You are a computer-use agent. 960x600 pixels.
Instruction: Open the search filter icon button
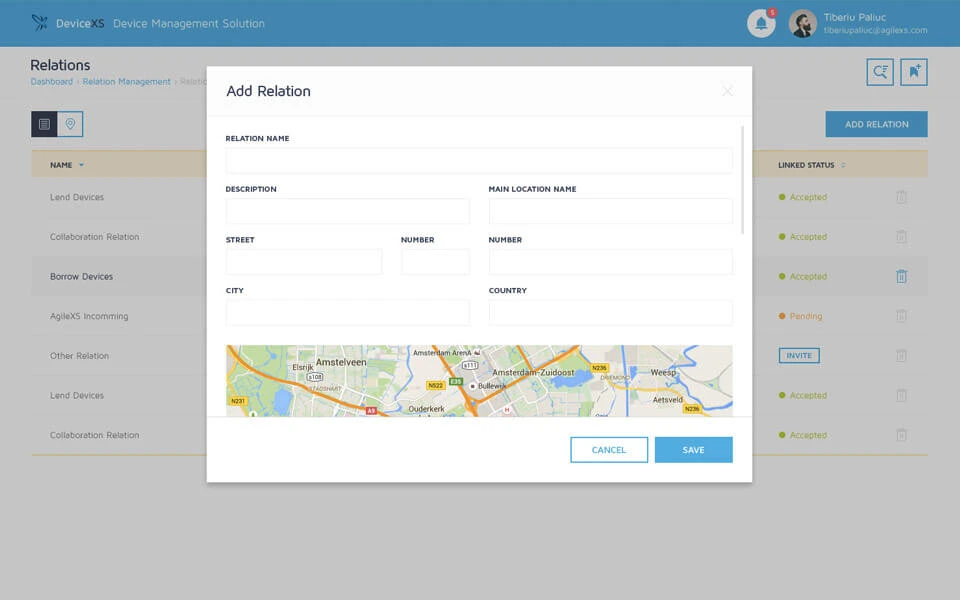[x=880, y=72]
